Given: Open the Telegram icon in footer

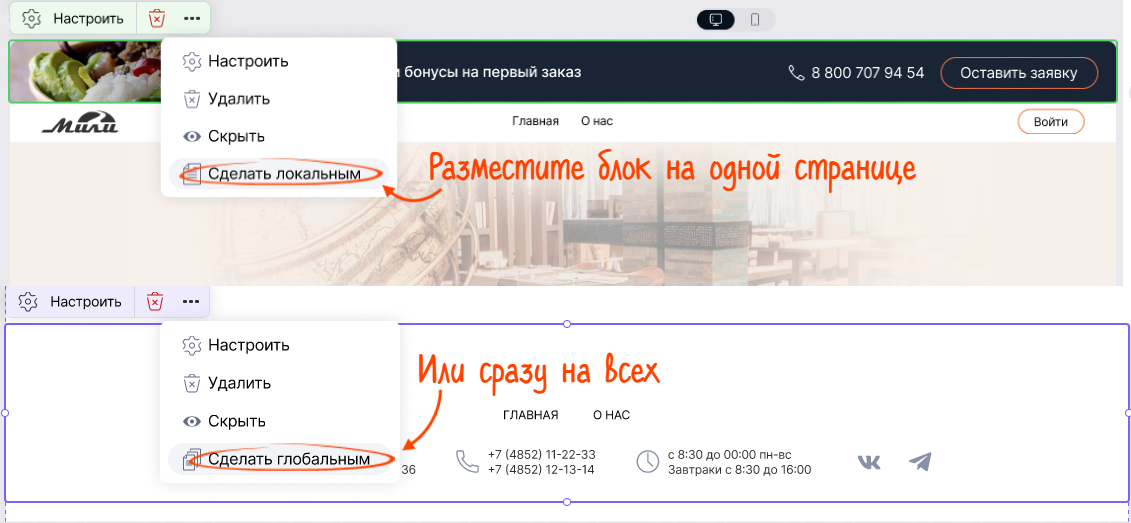Looking at the screenshot, I should click(x=920, y=461).
